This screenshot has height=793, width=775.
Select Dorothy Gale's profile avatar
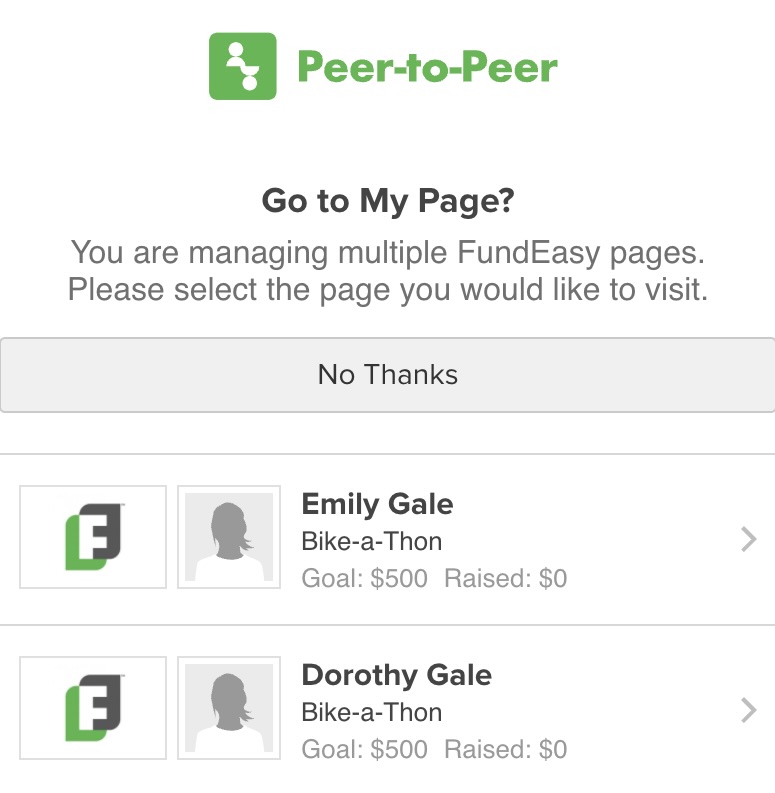click(x=229, y=708)
